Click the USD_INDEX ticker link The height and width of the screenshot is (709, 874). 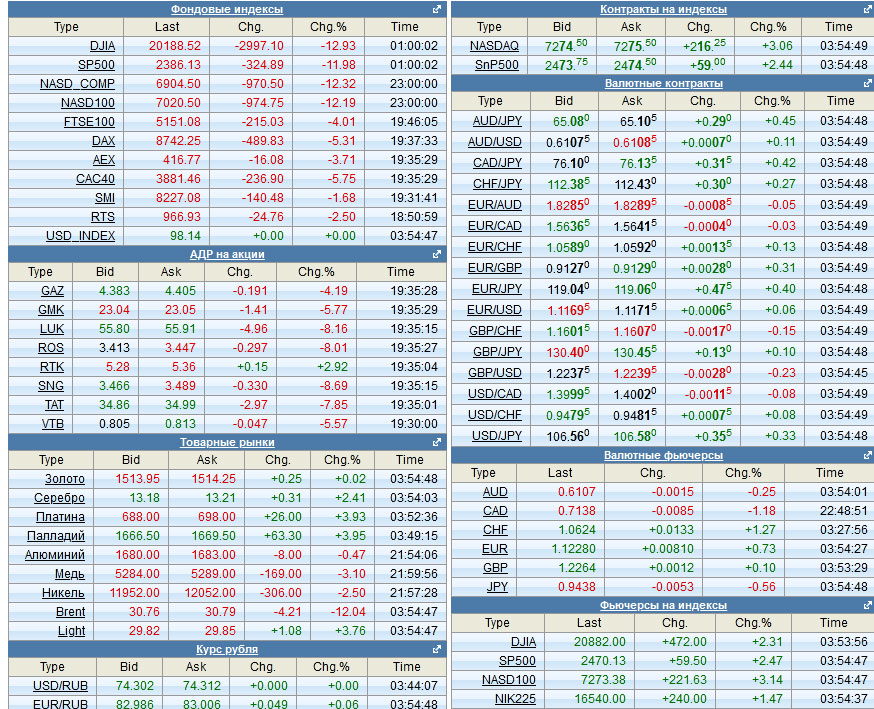[x=80, y=236]
